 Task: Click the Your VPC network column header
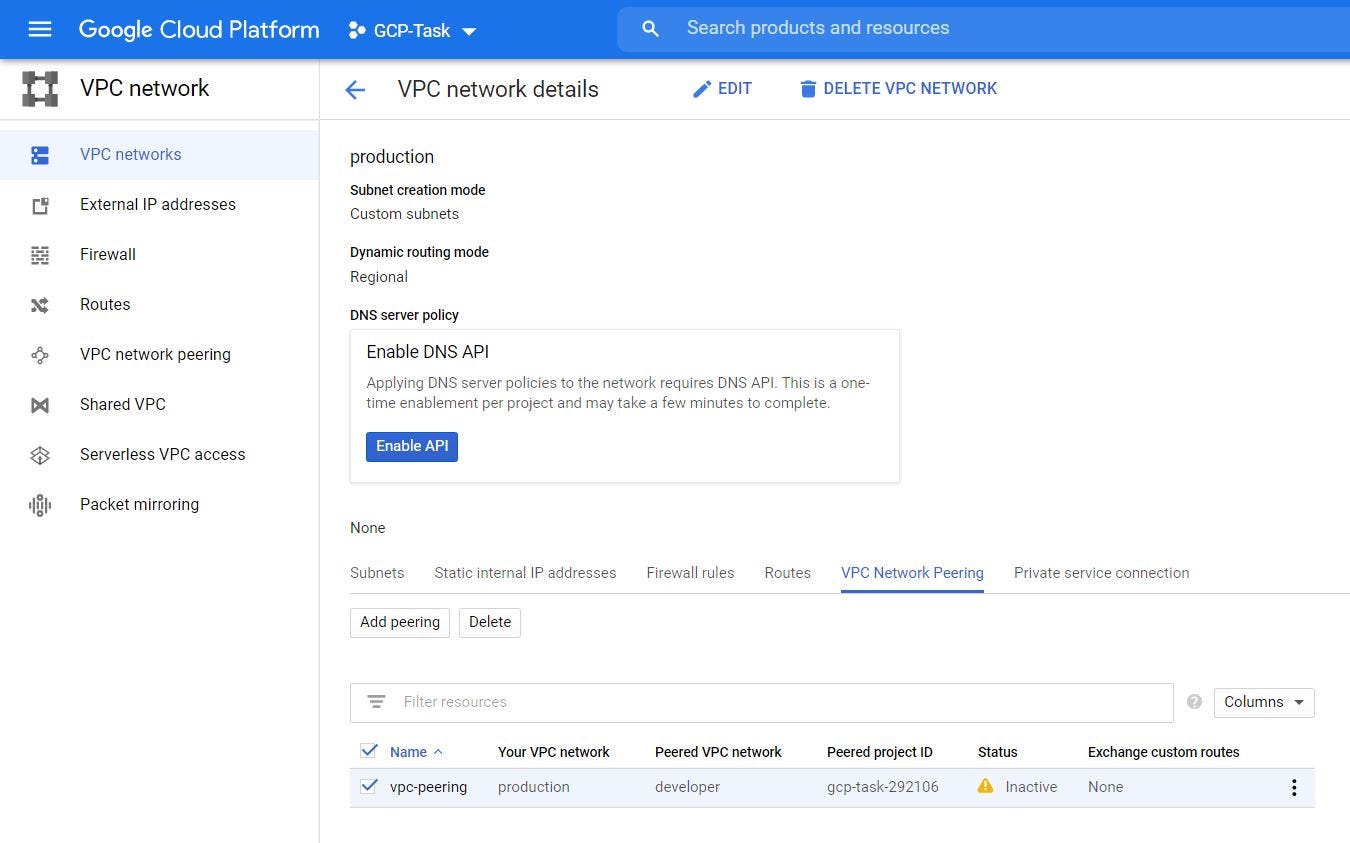(x=554, y=752)
